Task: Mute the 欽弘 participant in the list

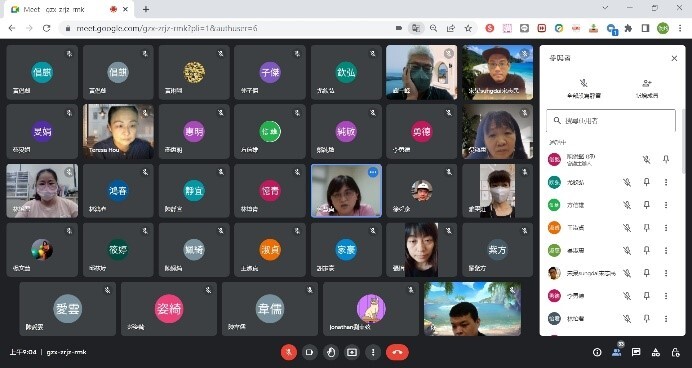Action: pyautogui.click(x=627, y=182)
